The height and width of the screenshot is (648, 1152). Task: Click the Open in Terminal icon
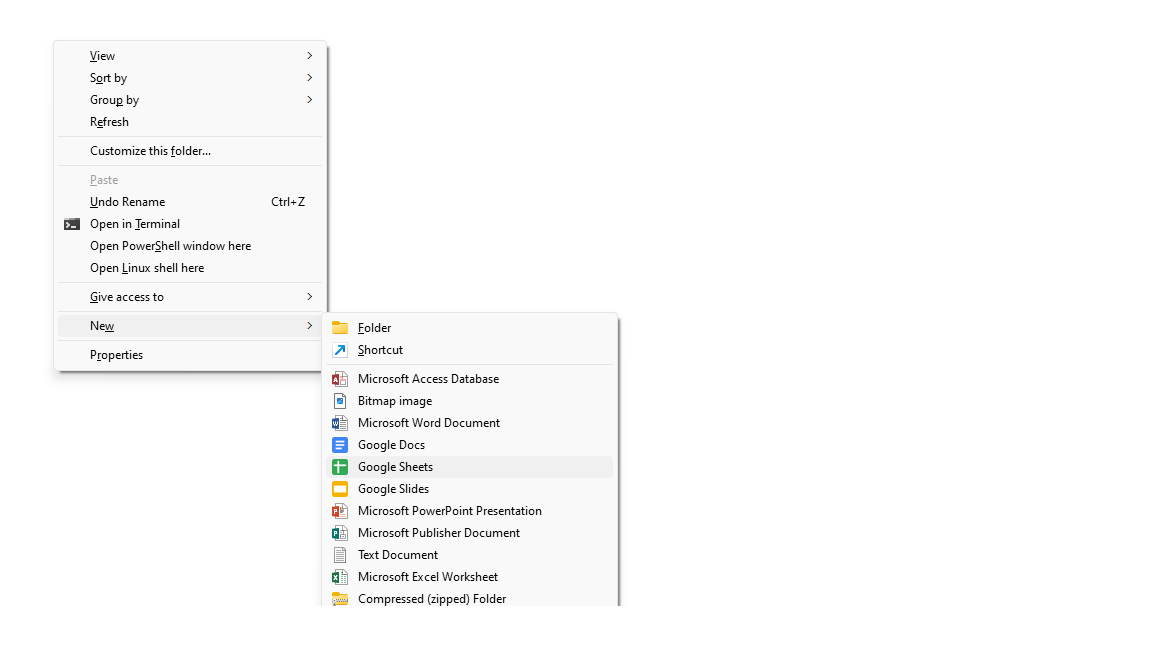click(71, 223)
